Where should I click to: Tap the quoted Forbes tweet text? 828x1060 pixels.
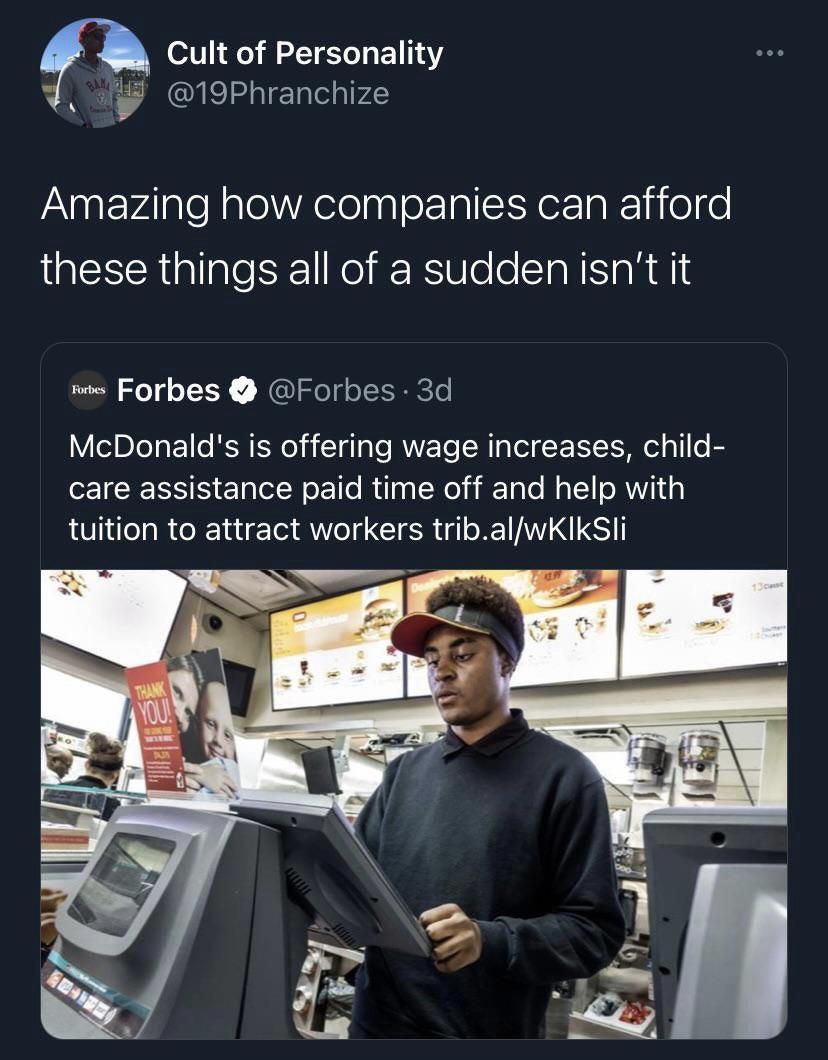tap(397, 488)
